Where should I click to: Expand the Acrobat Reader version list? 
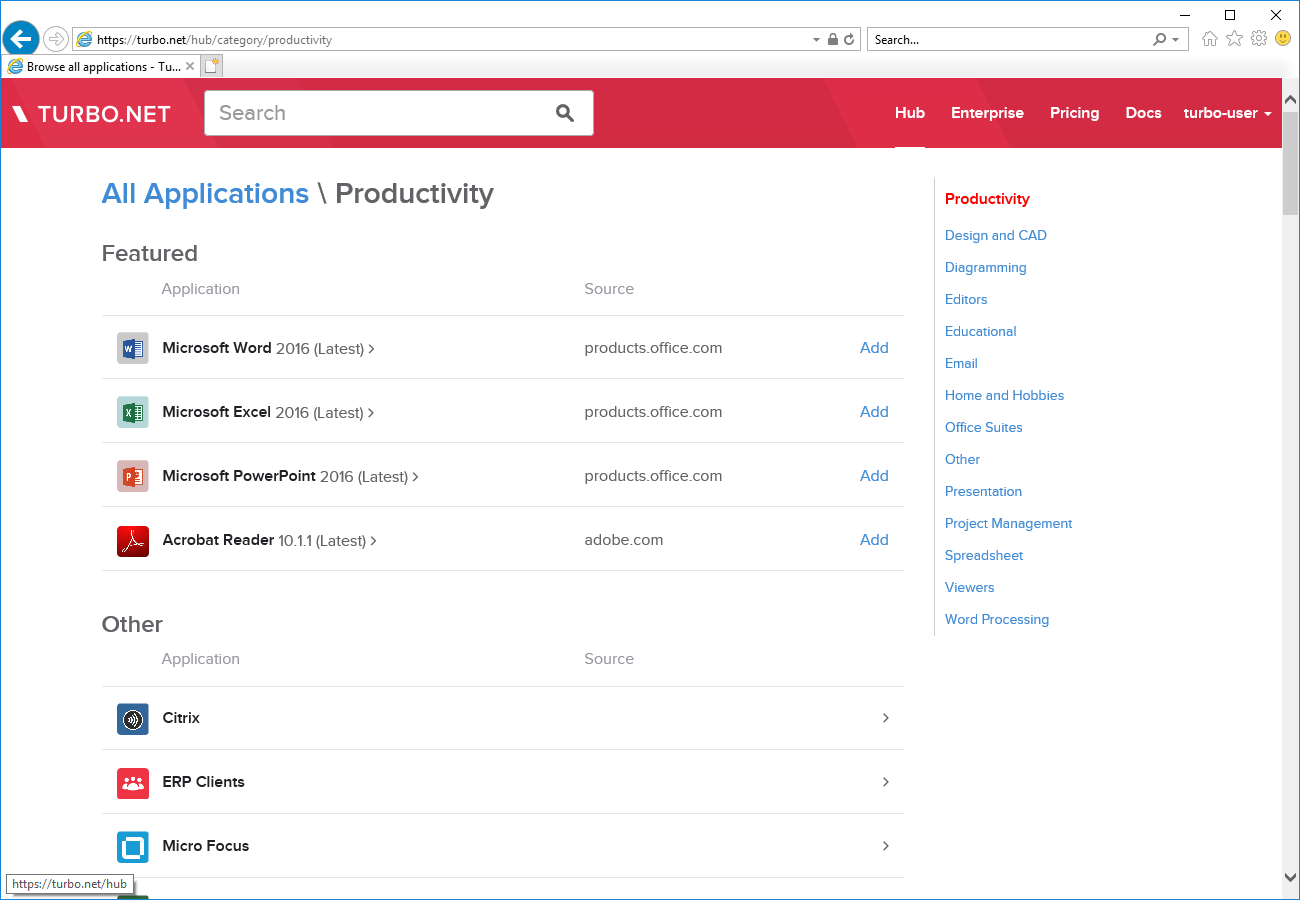pos(373,540)
